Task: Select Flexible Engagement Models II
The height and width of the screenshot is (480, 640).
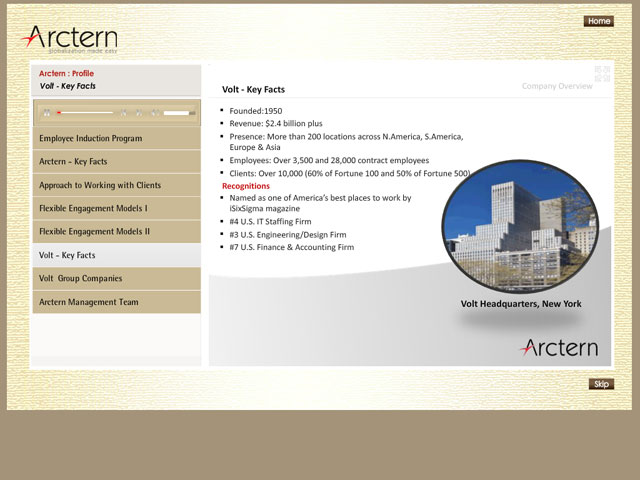Action: 116,231
